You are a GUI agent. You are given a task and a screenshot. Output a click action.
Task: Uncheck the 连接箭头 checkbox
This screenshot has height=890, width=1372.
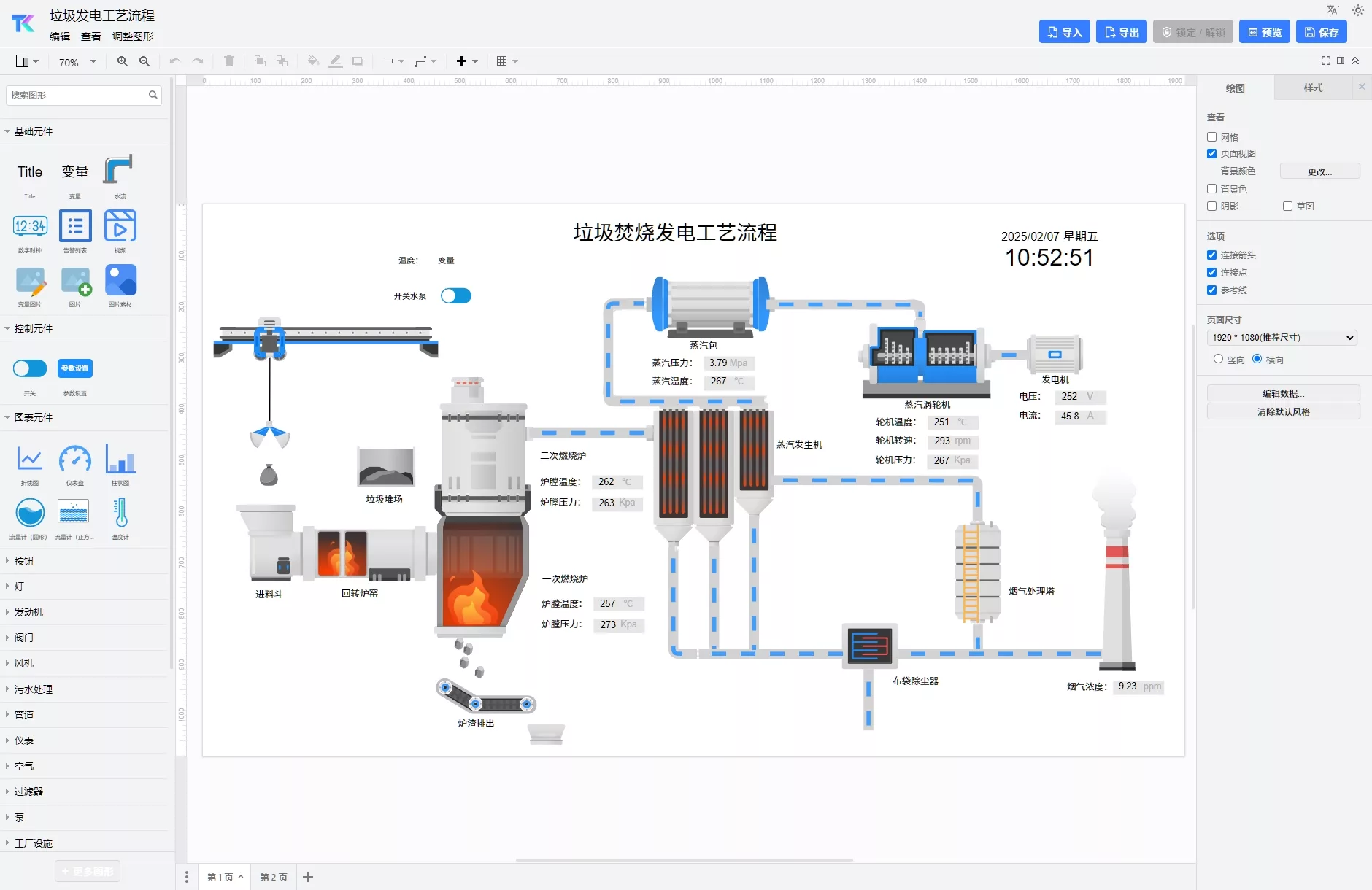pos(1212,255)
